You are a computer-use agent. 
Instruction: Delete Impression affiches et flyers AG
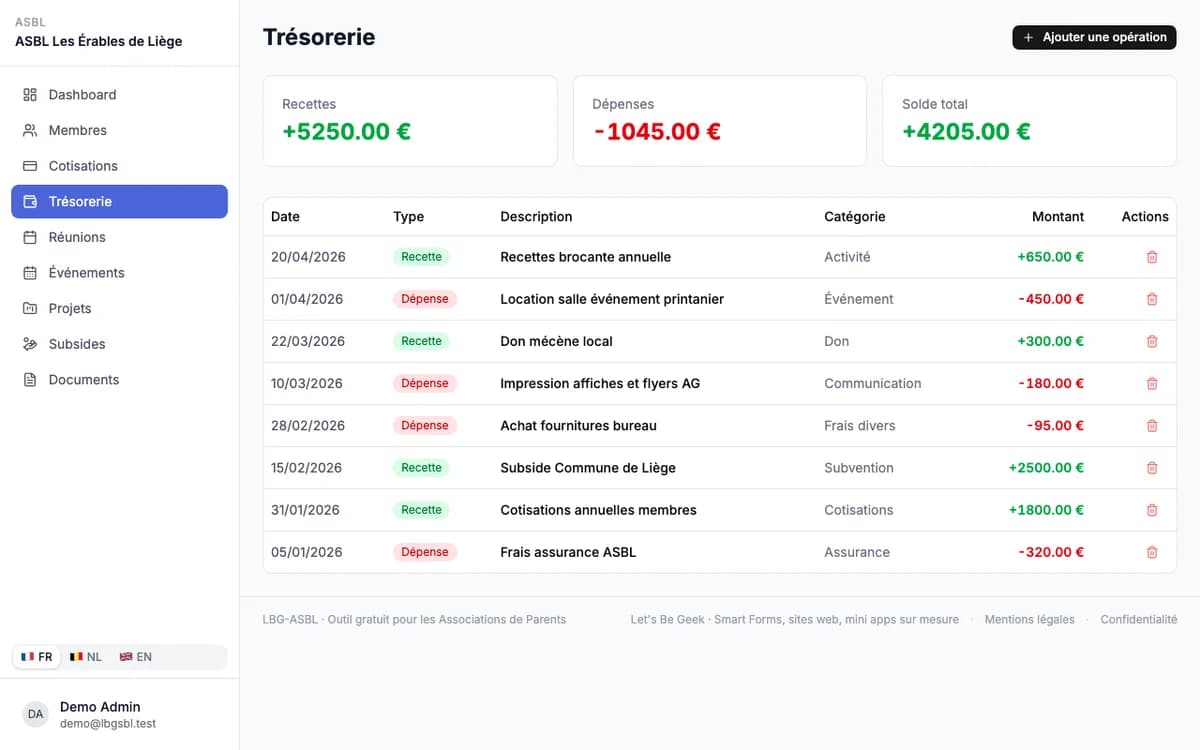(1152, 383)
